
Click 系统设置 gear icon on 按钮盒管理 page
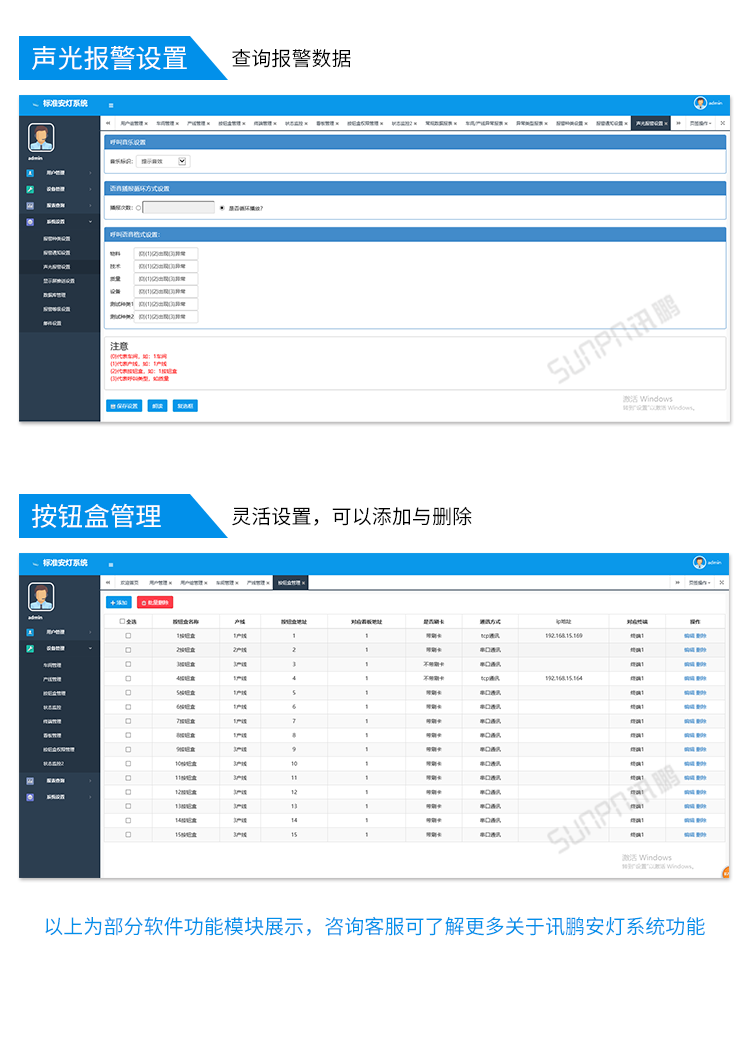[x=30, y=797]
